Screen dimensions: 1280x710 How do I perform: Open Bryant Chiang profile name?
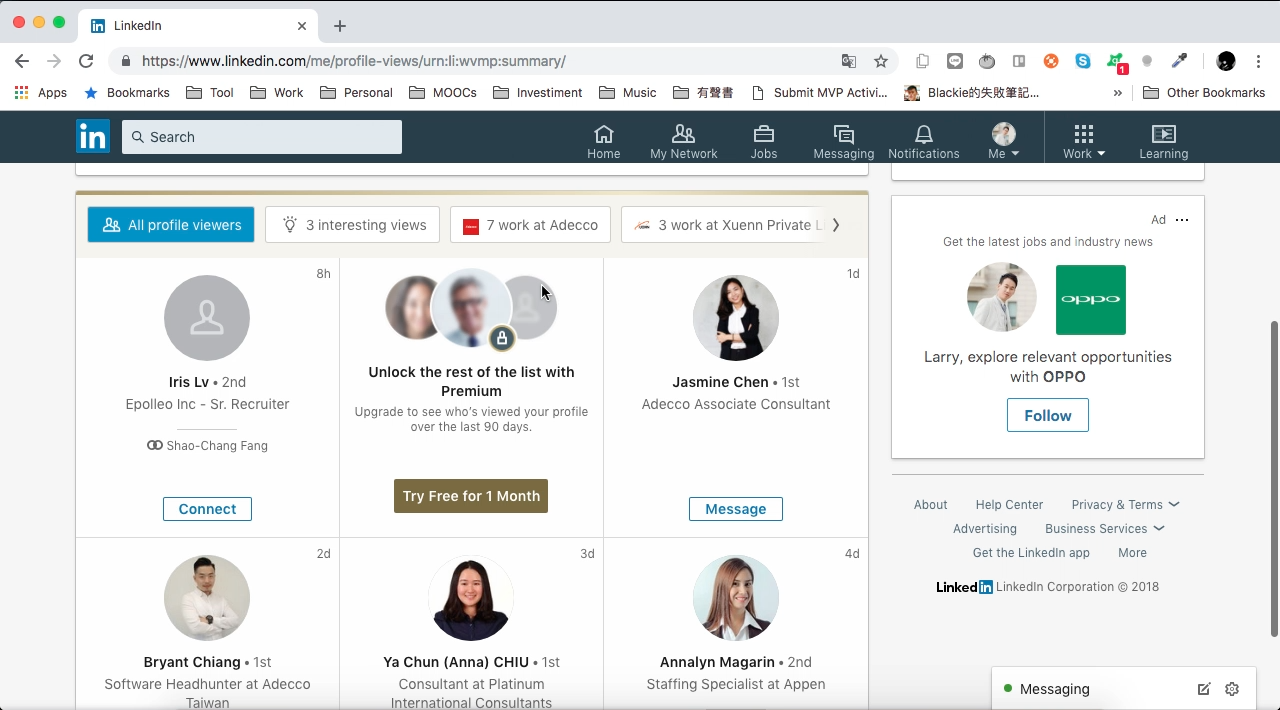pos(192,662)
